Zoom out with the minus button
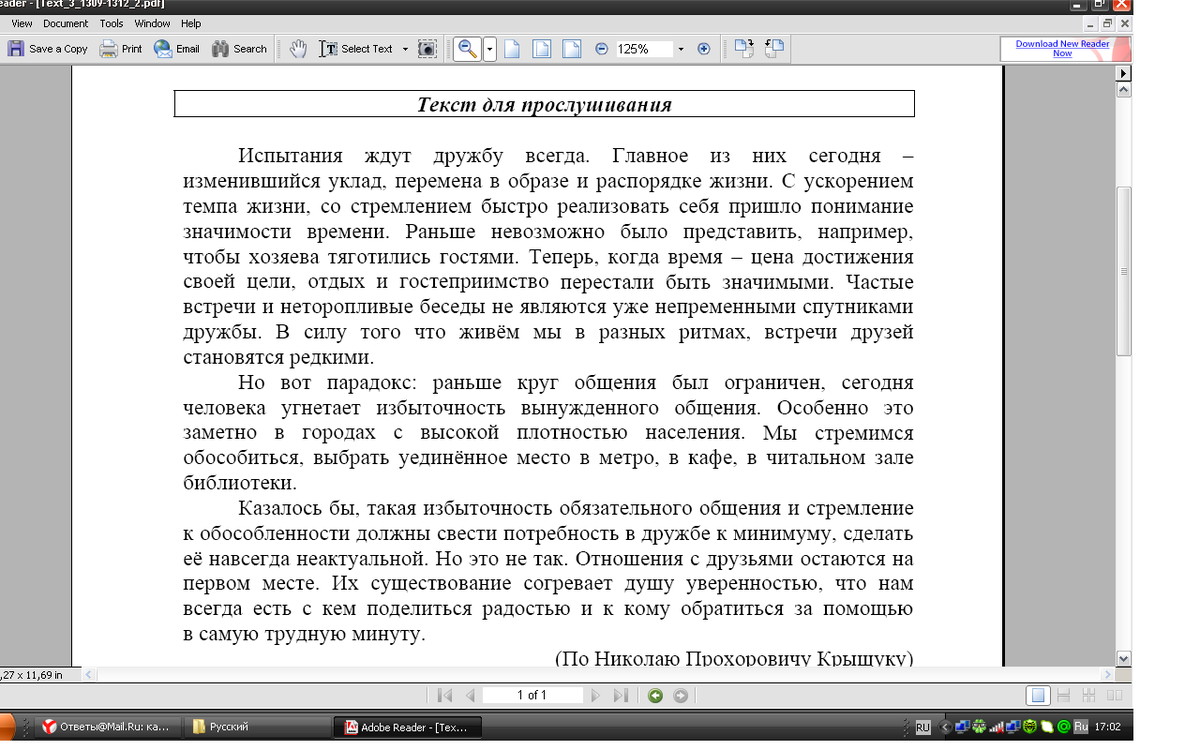1200x750 pixels. coord(601,48)
